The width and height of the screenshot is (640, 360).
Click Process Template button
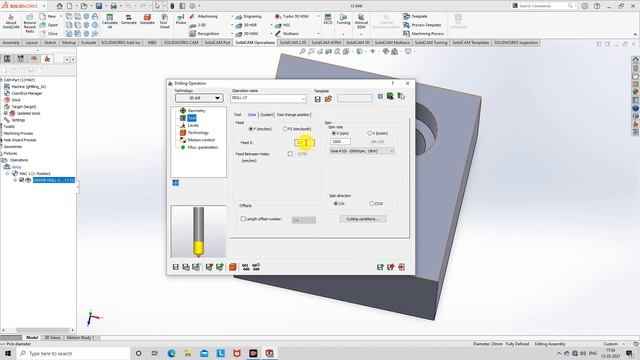pos(422,25)
